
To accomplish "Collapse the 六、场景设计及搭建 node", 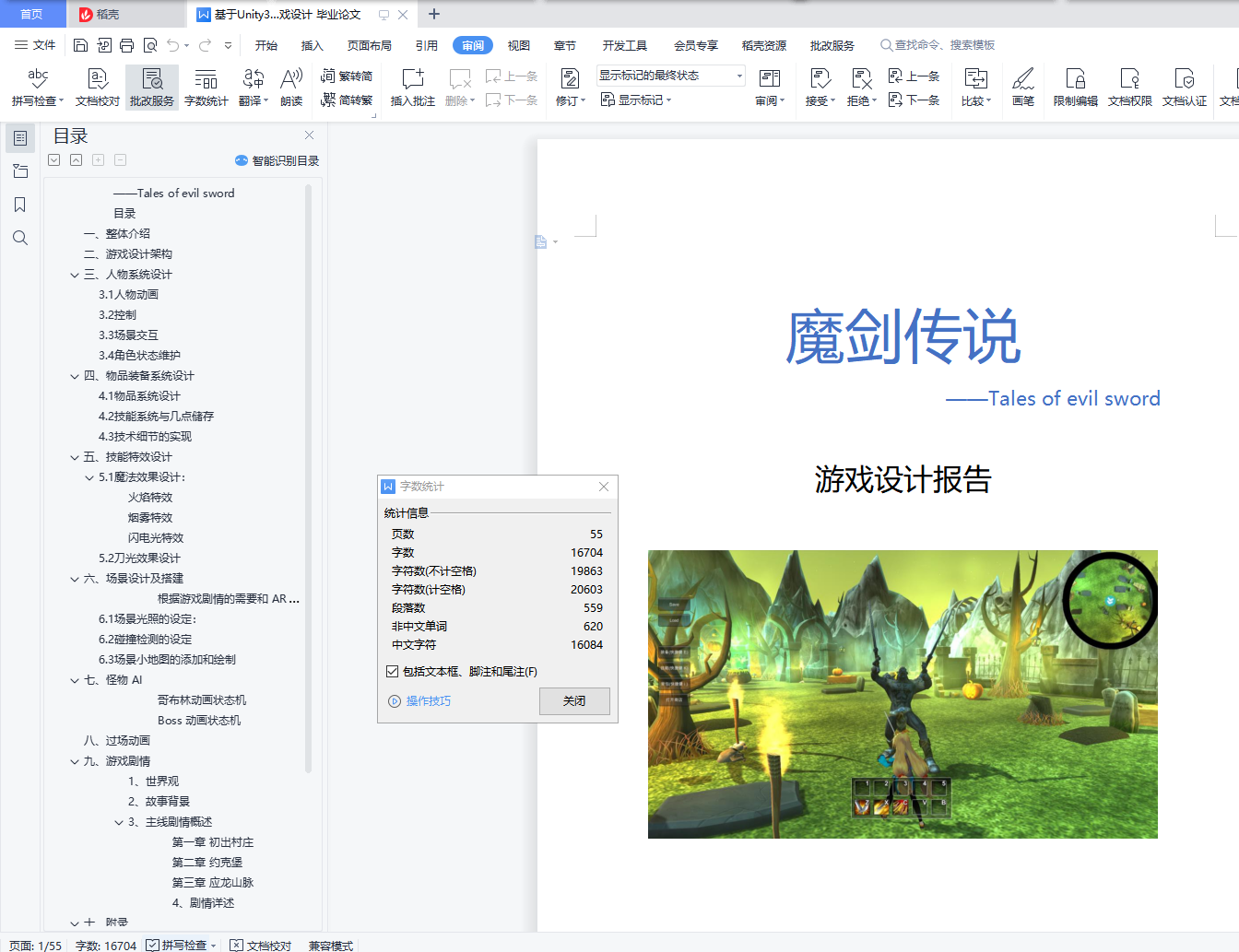I will [x=75, y=579].
